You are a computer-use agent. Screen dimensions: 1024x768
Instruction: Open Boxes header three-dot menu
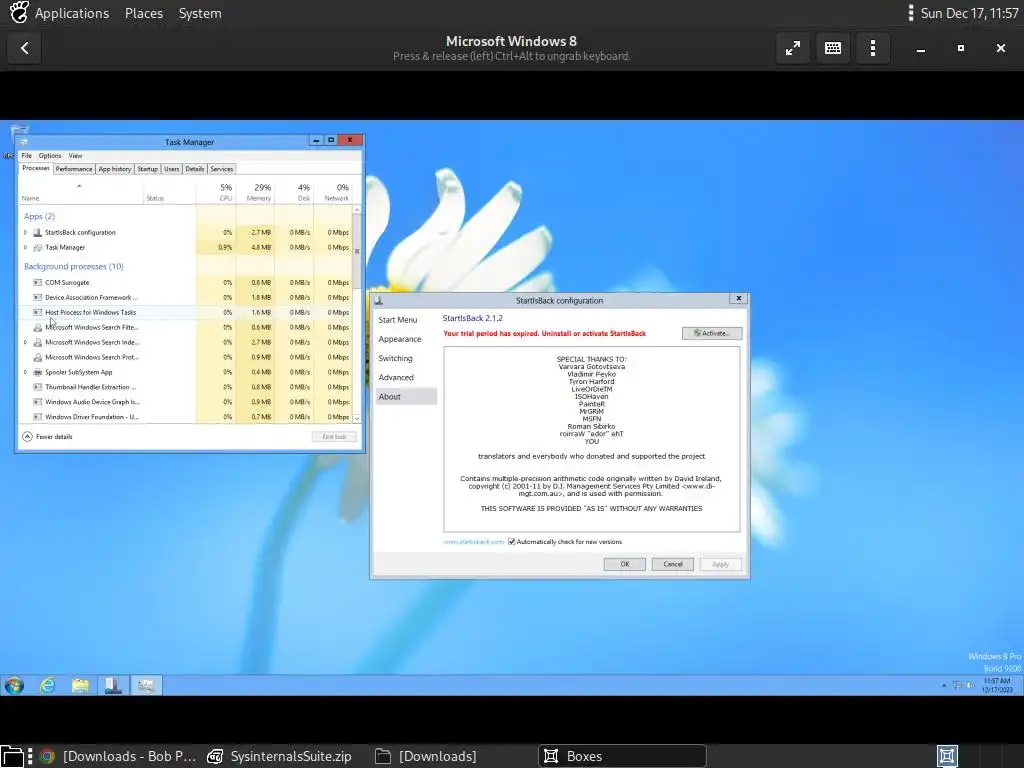[x=873, y=48]
